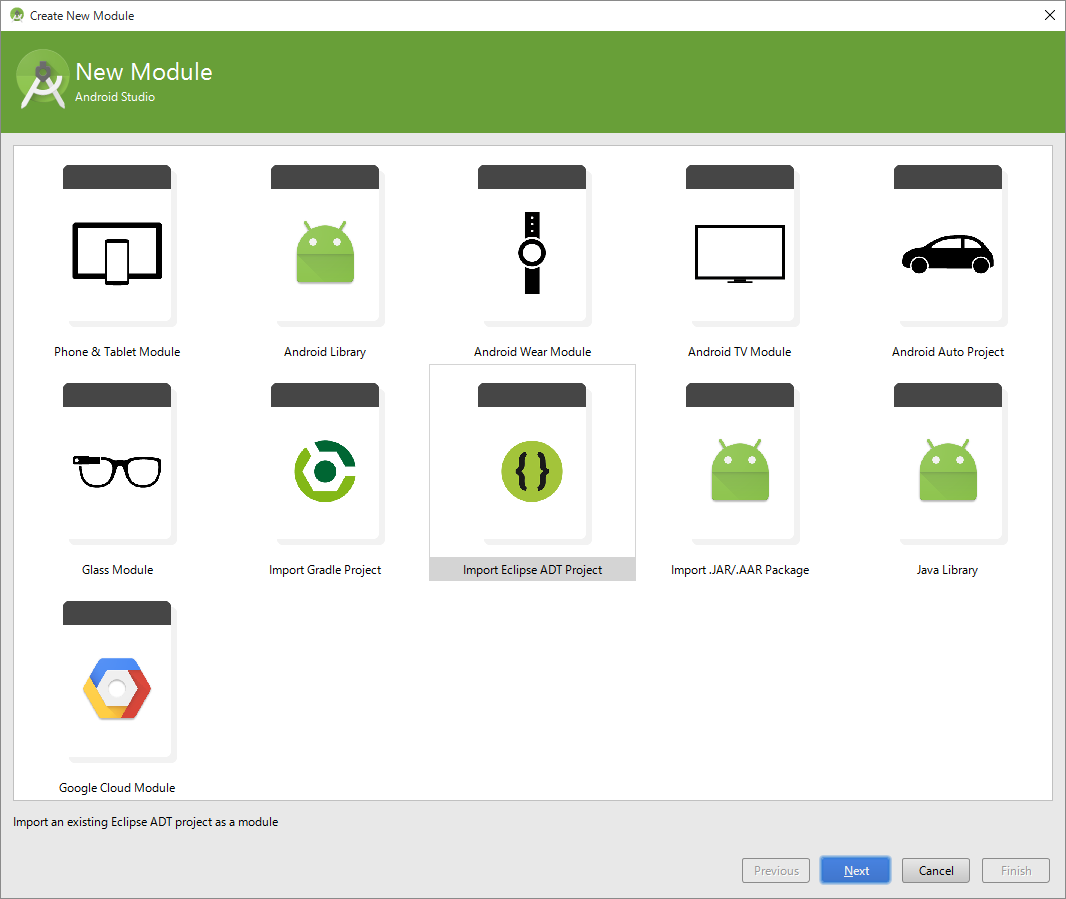1066x899 pixels.
Task: Choose Import .JAR/.AAR Package
Action: [x=739, y=470]
